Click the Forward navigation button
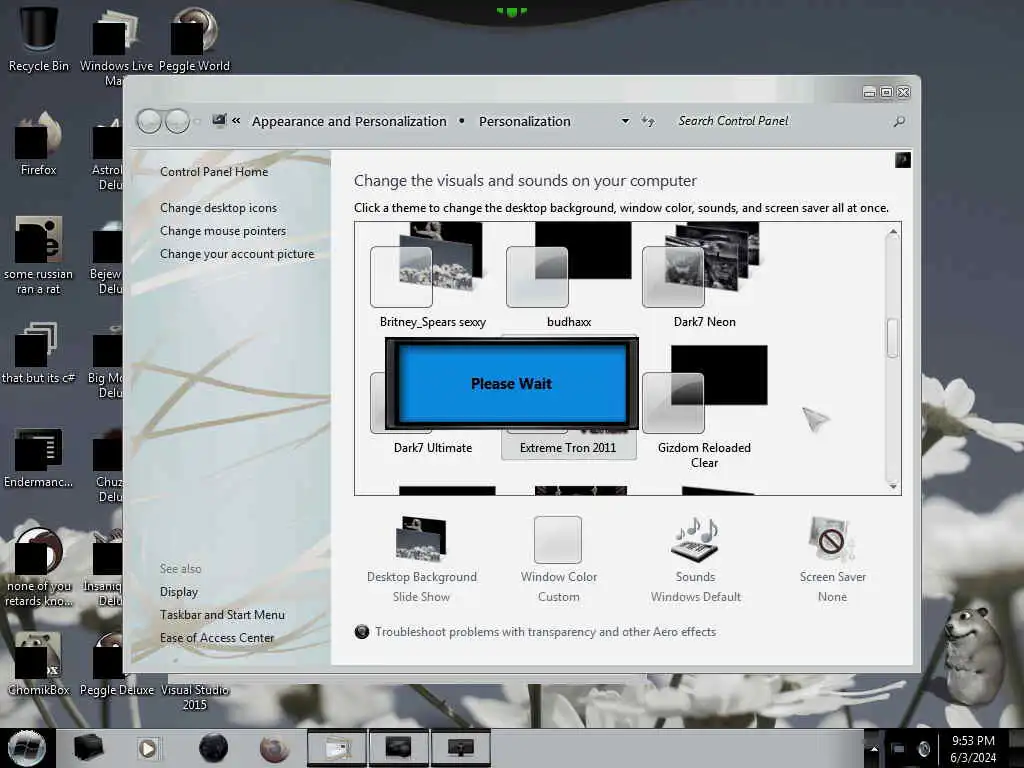Image resolution: width=1024 pixels, height=768 pixels. coord(177,121)
